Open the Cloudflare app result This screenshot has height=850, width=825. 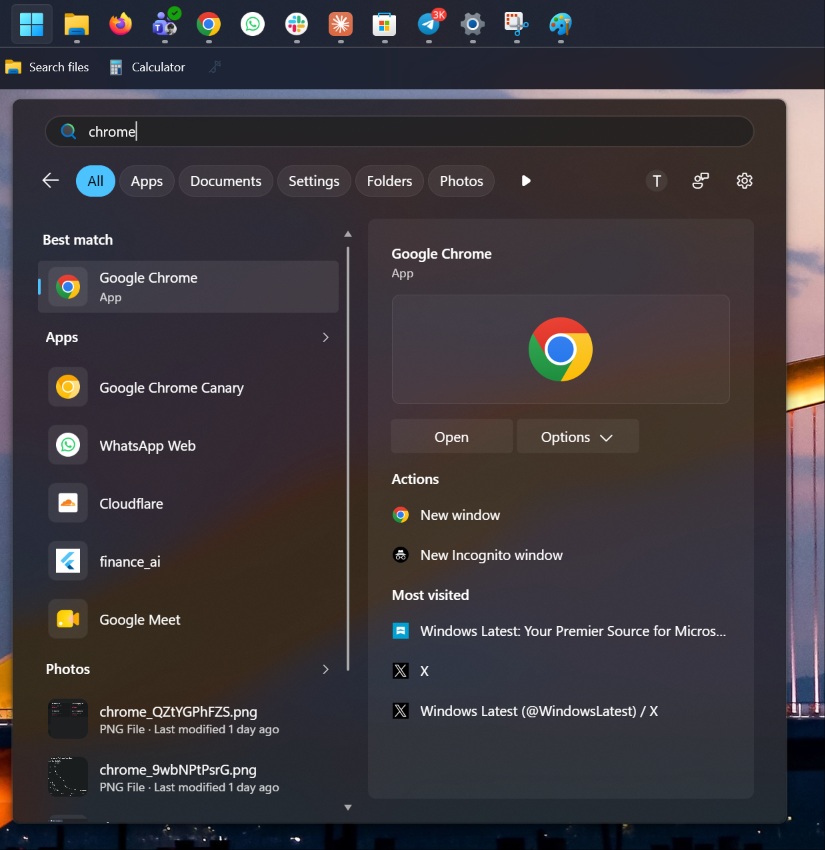(188, 504)
